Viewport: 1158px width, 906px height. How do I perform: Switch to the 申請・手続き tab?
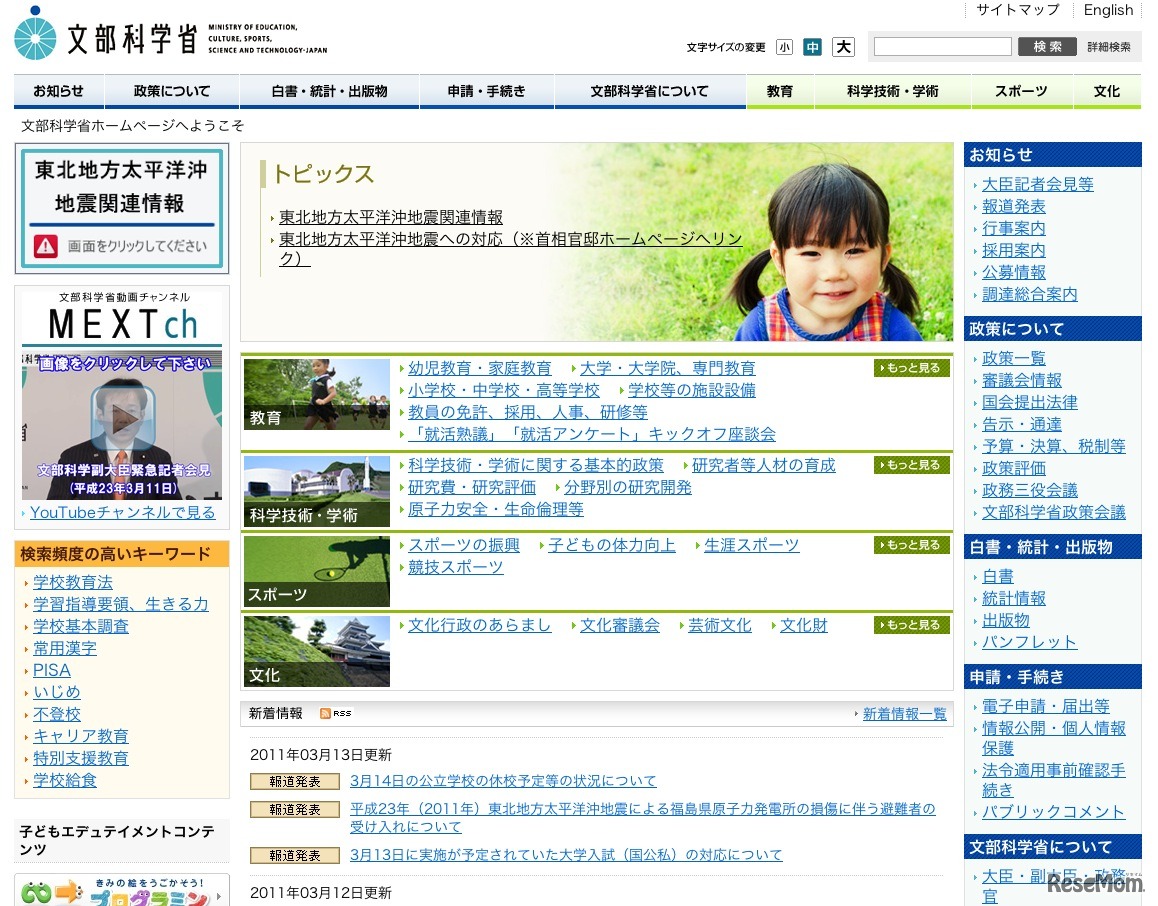(487, 90)
